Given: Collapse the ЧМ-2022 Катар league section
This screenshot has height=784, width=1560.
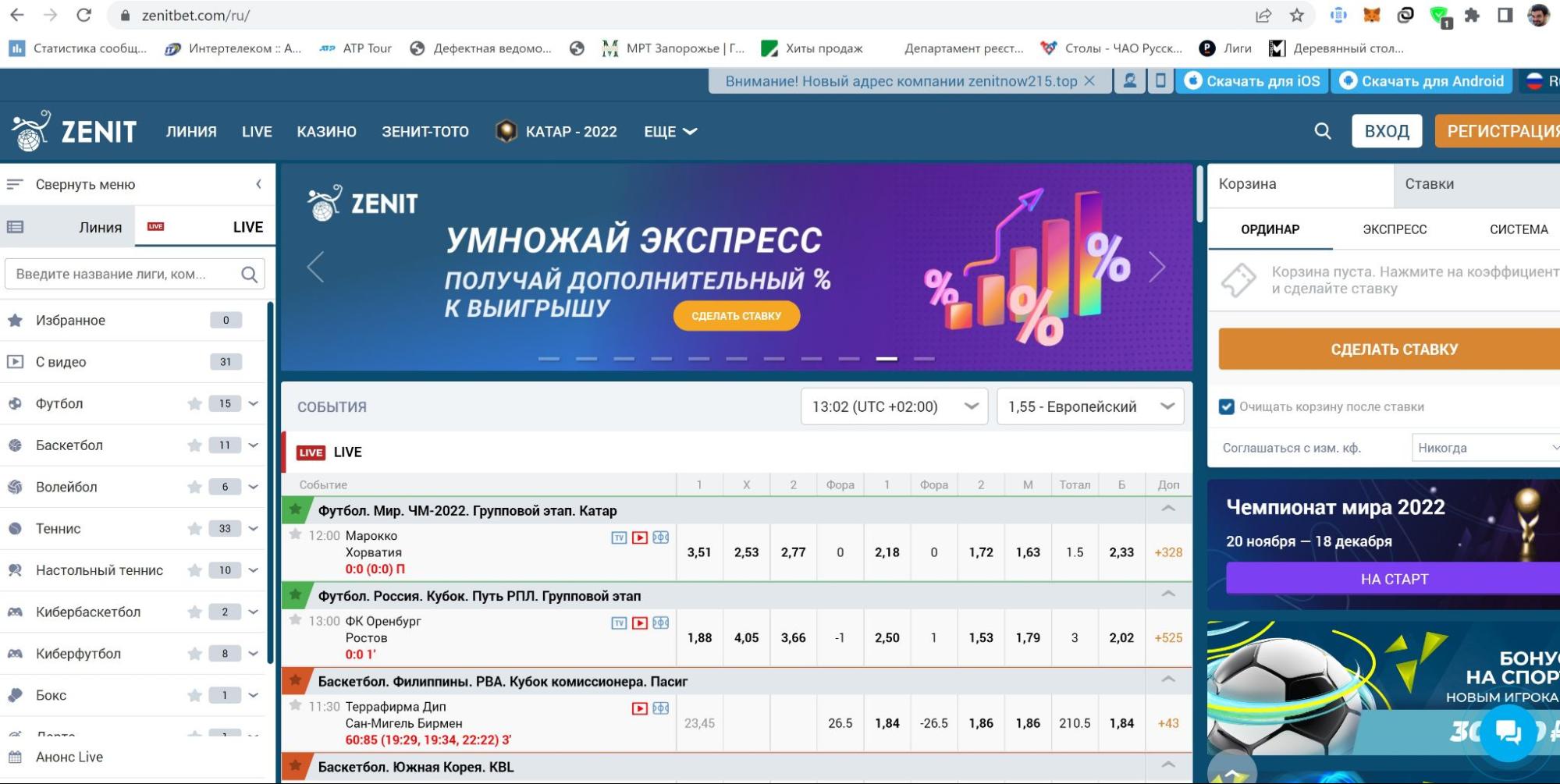Looking at the screenshot, I should [x=1168, y=509].
